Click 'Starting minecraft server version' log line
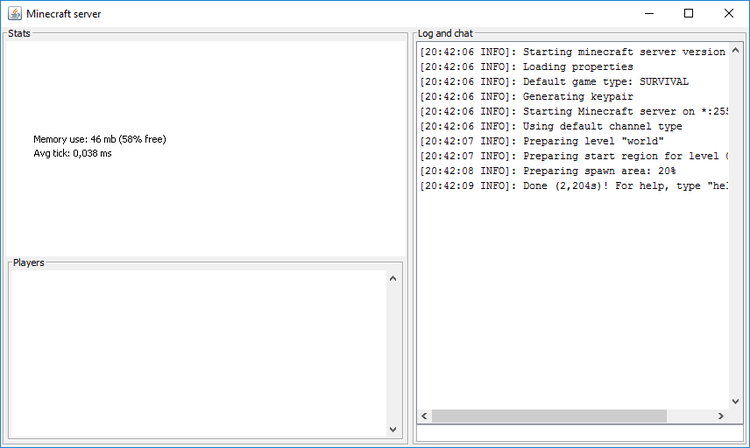Viewport: 750px width, 448px height. click(574, 52)
